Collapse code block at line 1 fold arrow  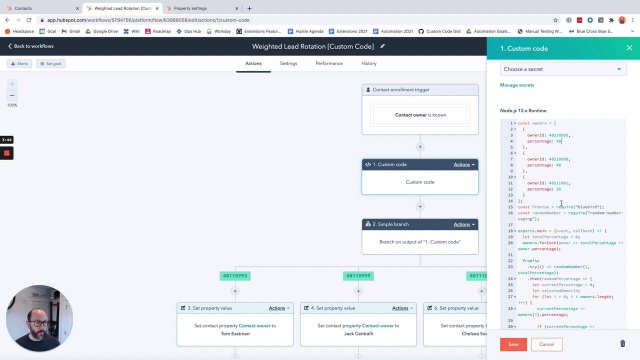515,123
